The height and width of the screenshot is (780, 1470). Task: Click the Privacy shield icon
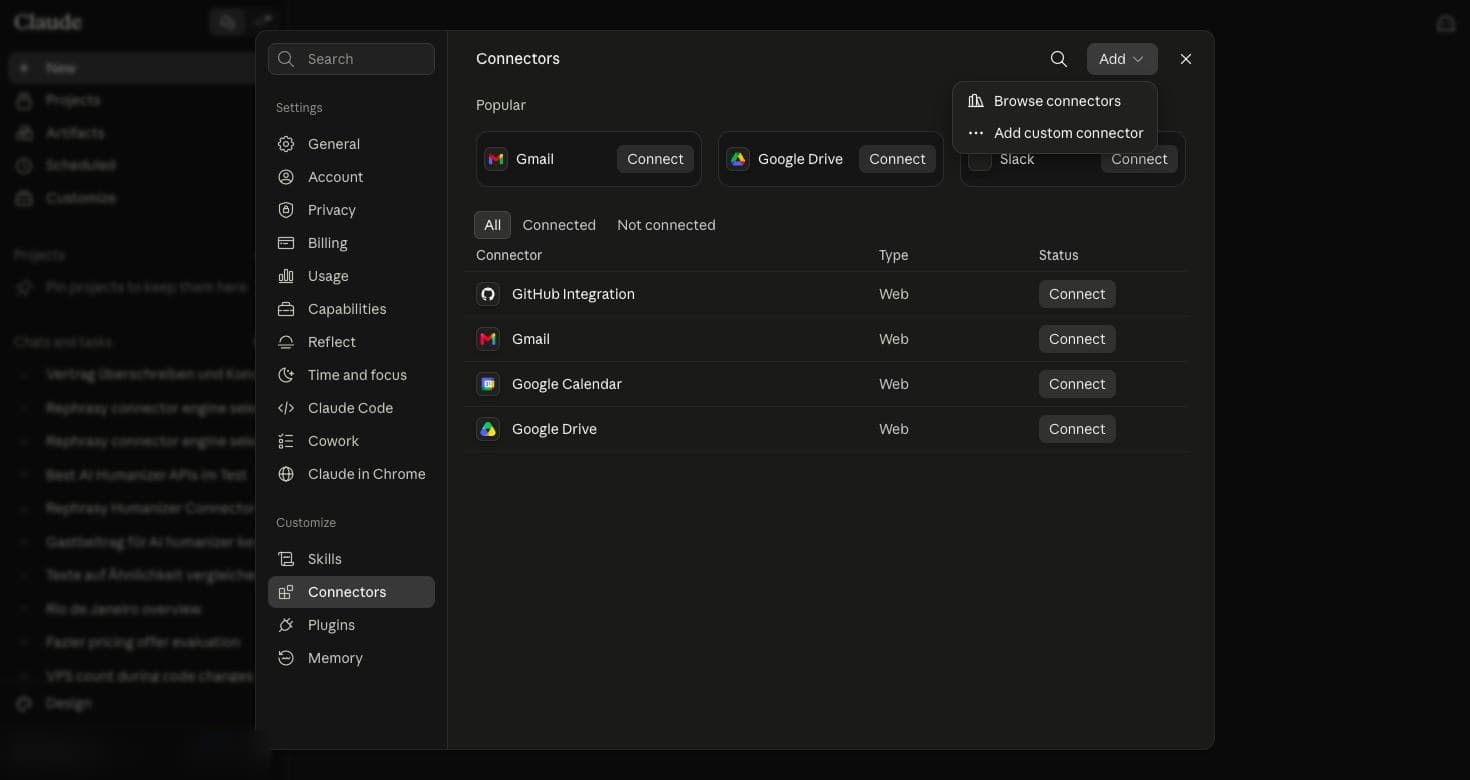click(x=286, y=210)
